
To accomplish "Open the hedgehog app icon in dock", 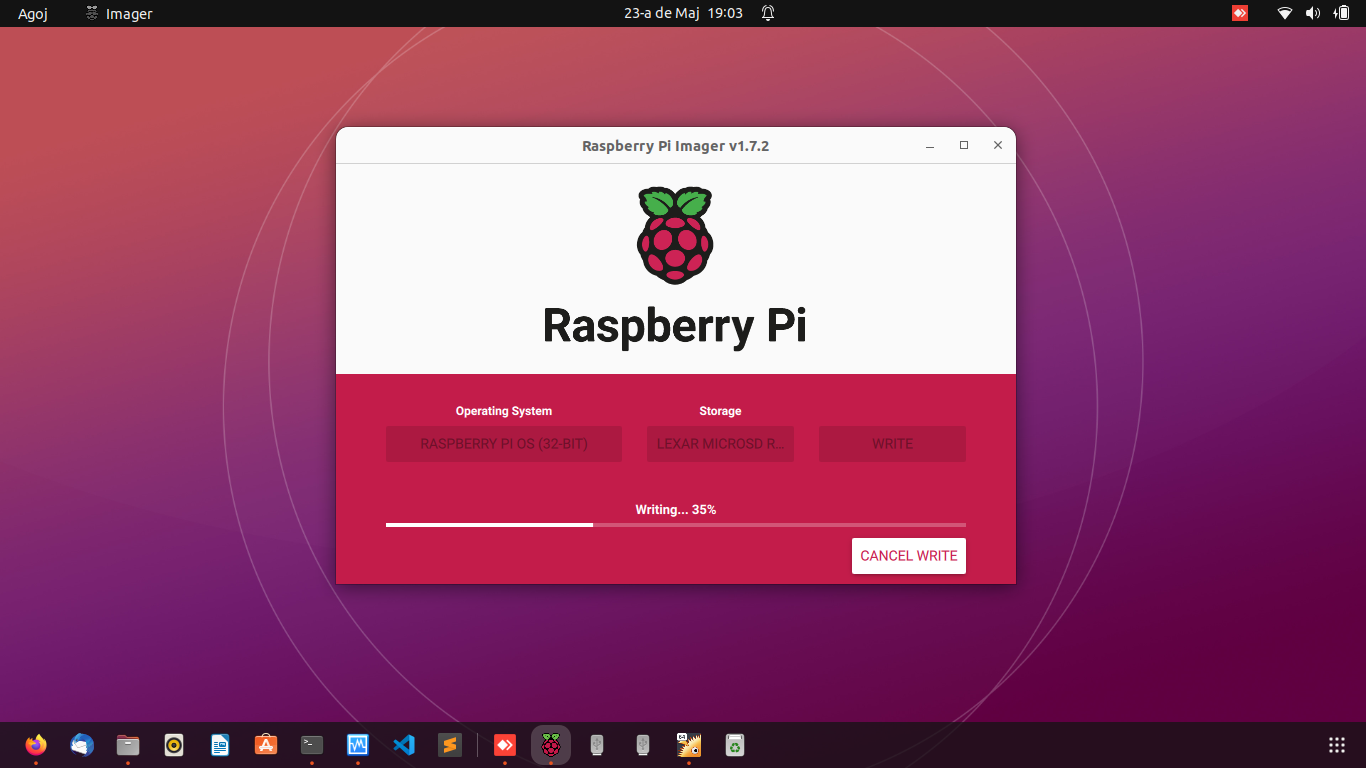I will 689,745.
